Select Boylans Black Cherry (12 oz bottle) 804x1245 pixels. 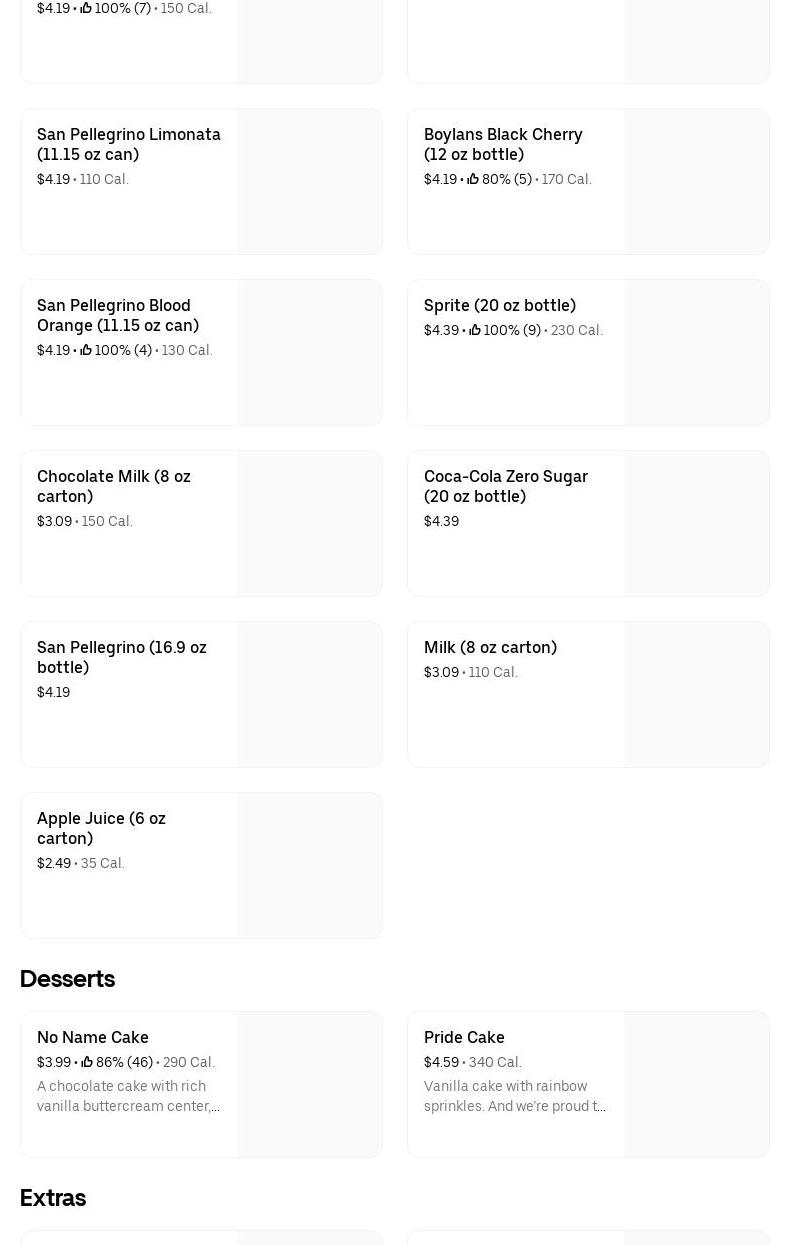click(503, 144)
